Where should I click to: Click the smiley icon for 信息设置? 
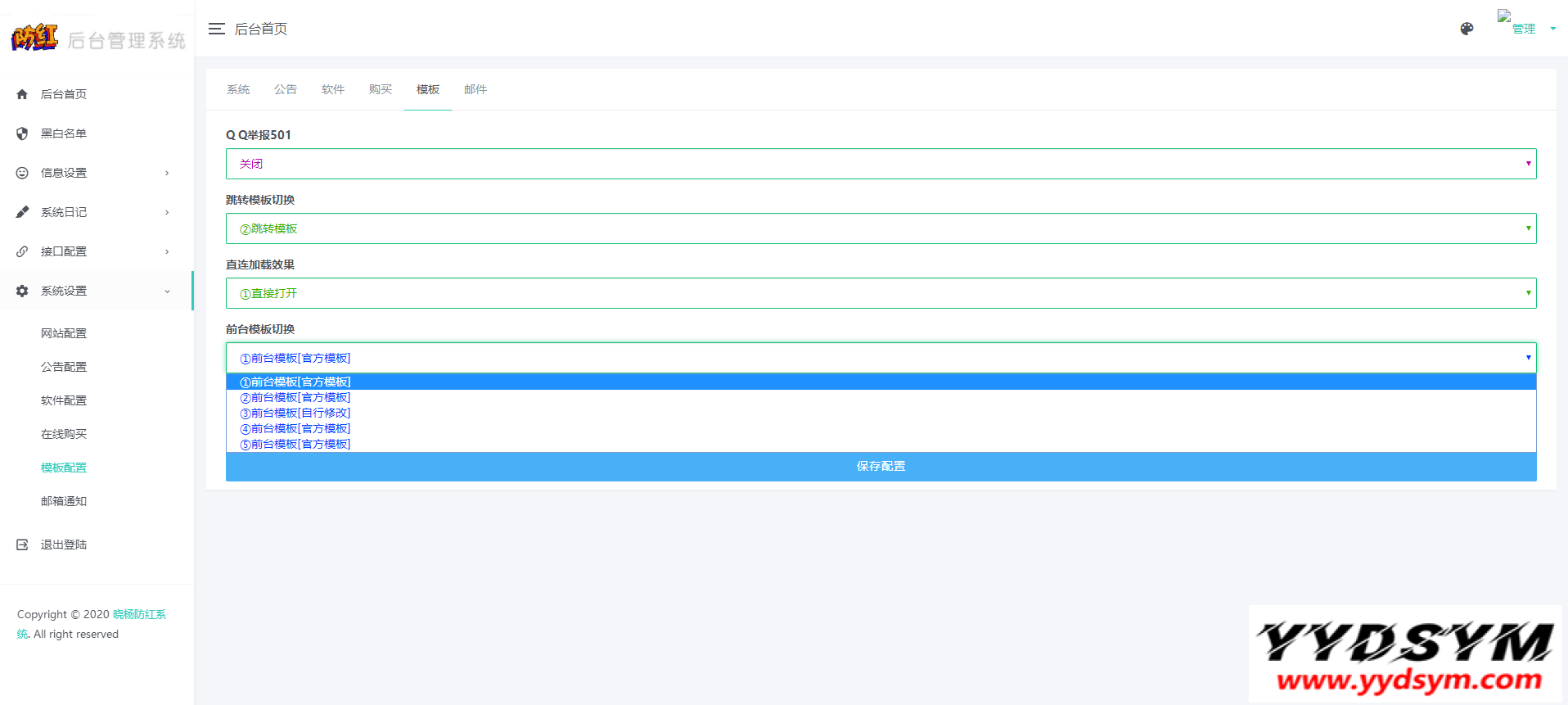pyautogui.click(x=22, y=173)
